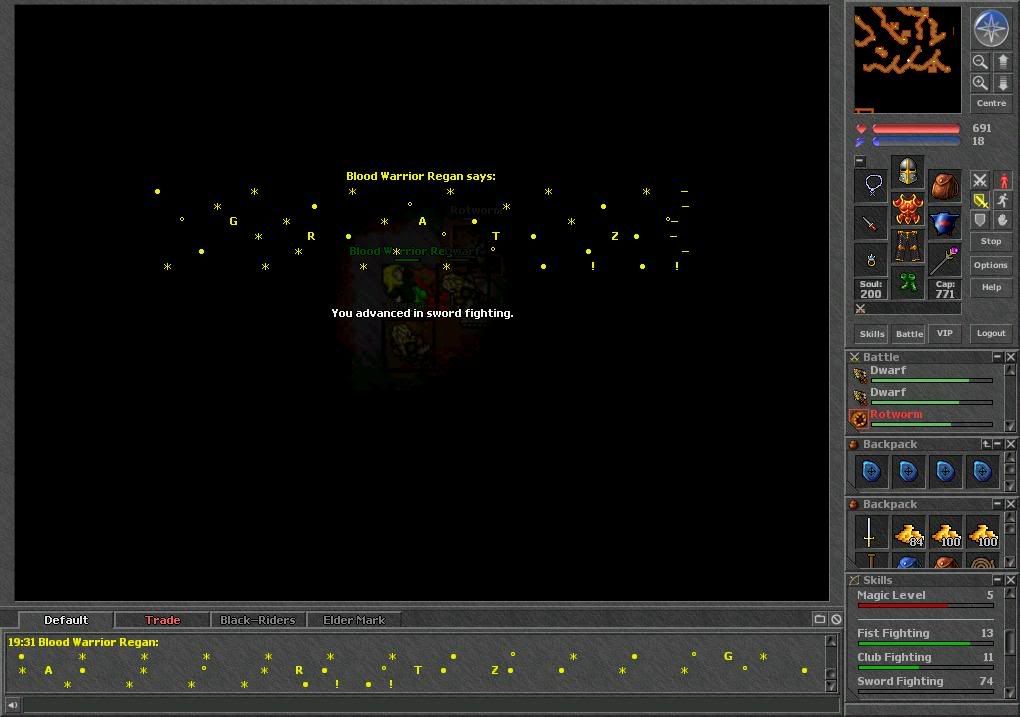1020x717 pixels.
Task: Click the red health bar
Action: (x=916, y=129)
